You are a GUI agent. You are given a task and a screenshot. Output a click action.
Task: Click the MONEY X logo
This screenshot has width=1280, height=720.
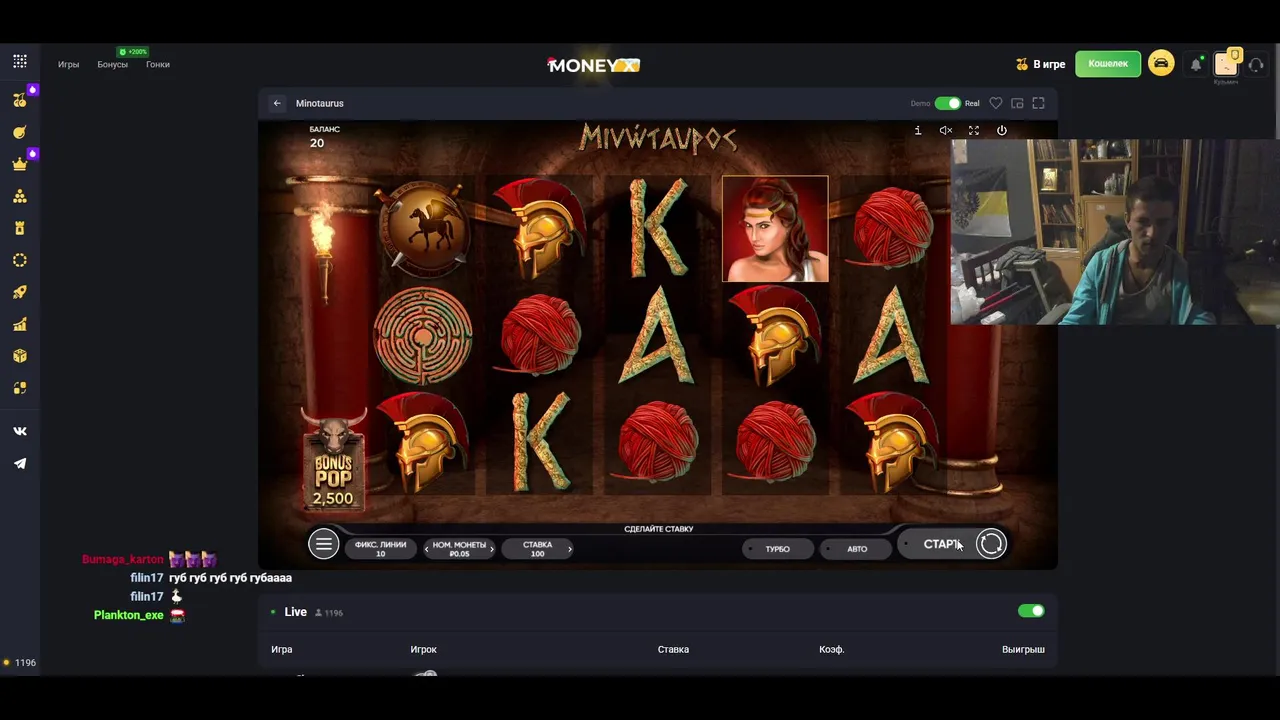[594, 65]
